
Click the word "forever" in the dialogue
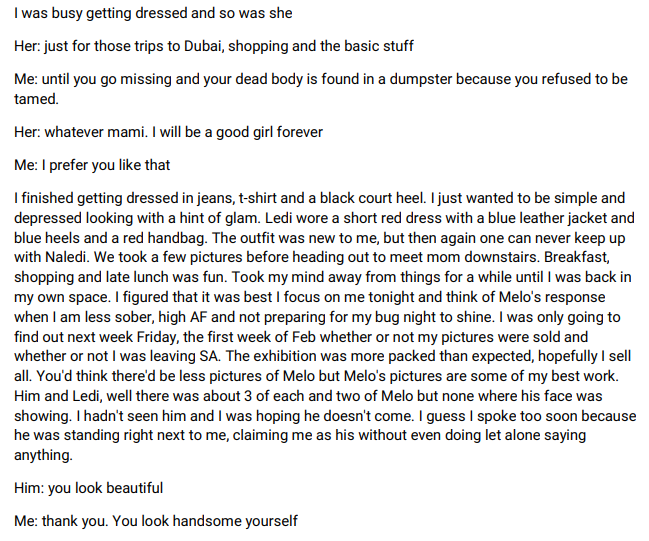coord(298,131)
